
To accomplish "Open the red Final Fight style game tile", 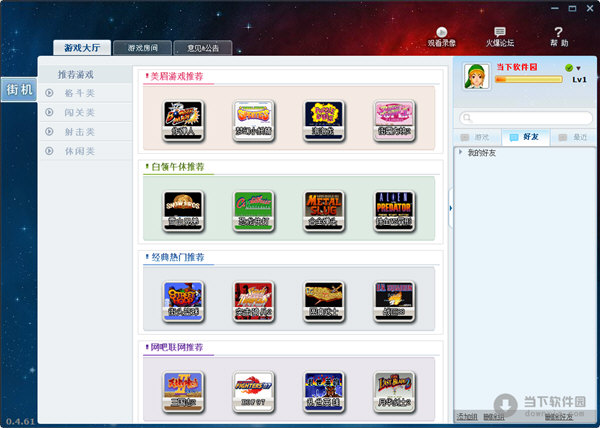I will point(253,301).
